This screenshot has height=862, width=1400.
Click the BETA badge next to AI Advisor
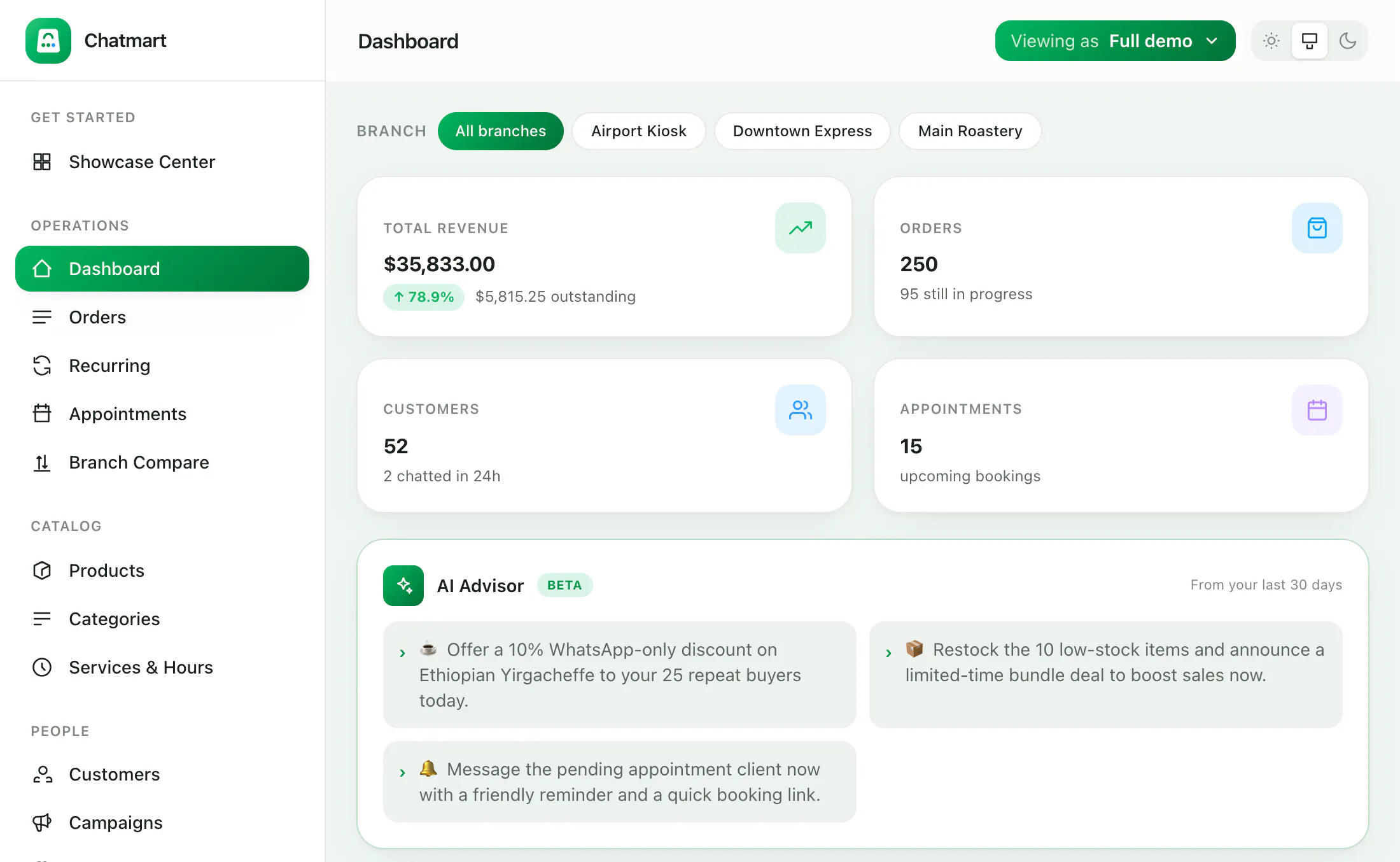pyautogui.click(x=564, y=585)
